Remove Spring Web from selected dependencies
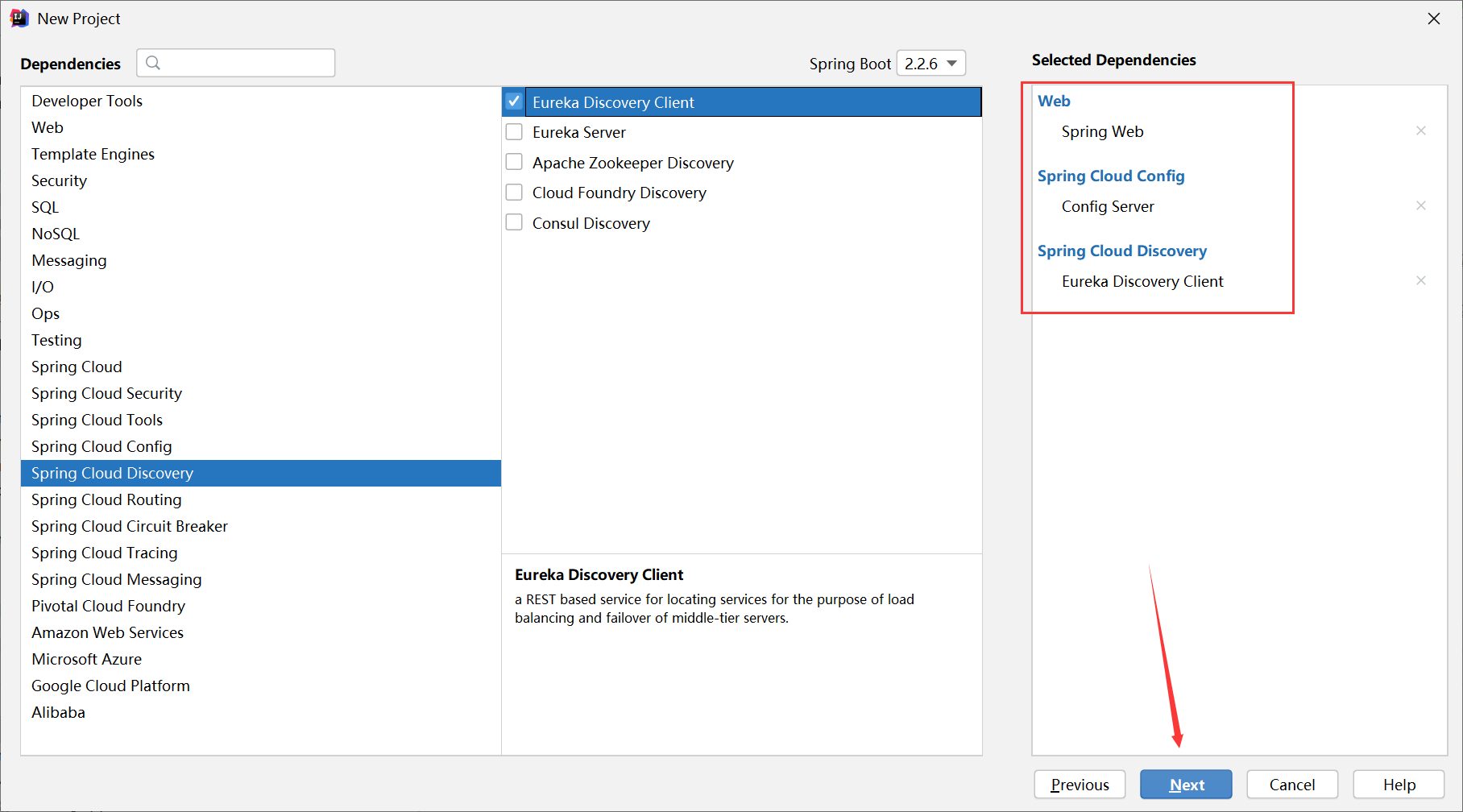The width and height of the screenshot is (1463, 812). [1421, 130]
